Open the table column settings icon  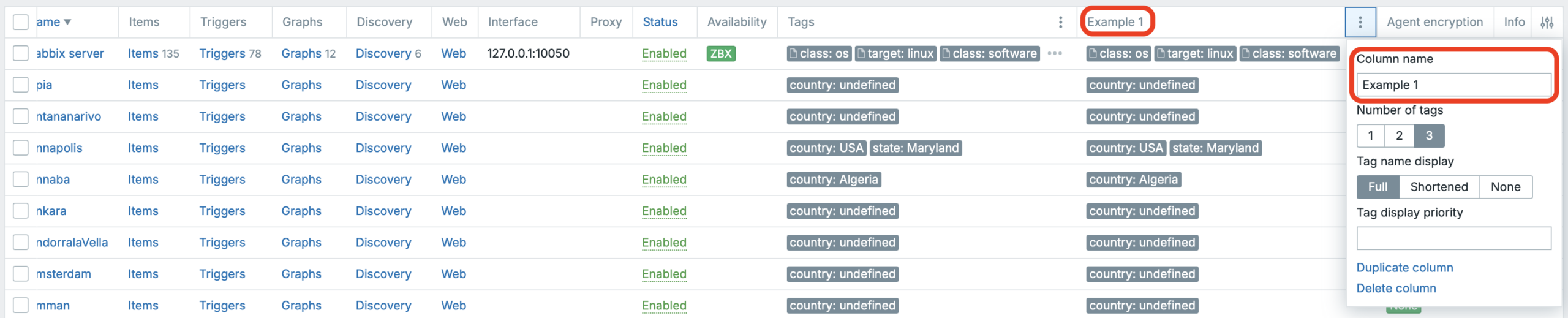point(1547,23)
